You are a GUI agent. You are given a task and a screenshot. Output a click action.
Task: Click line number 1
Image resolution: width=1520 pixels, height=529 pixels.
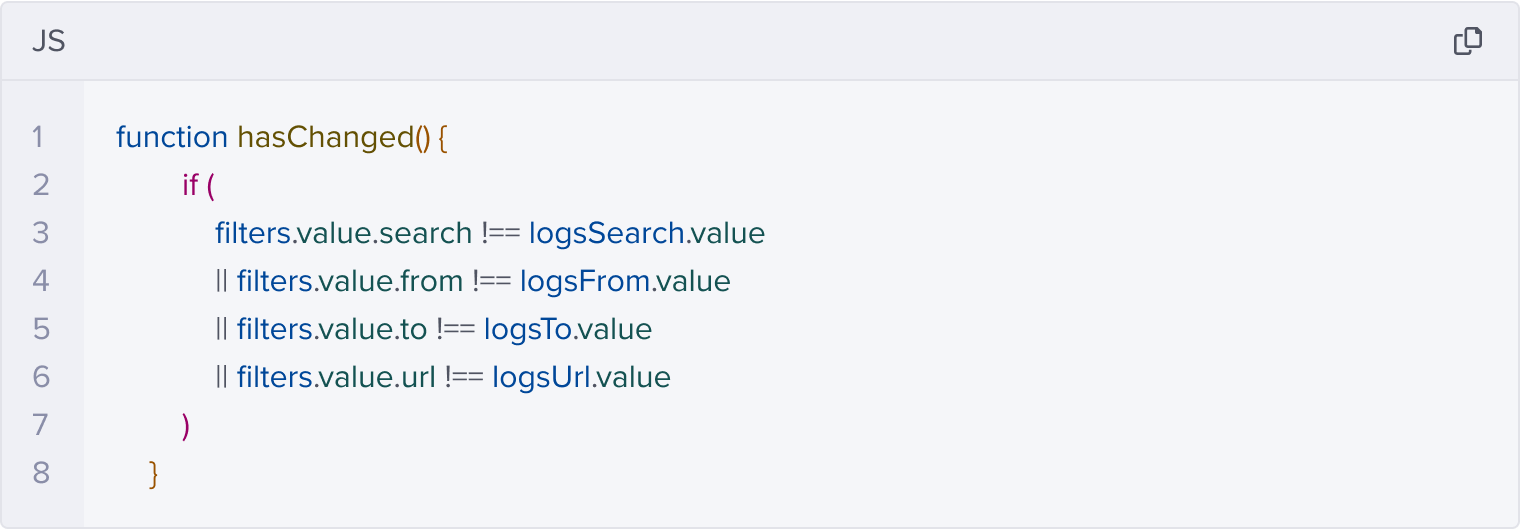[38, 137]
